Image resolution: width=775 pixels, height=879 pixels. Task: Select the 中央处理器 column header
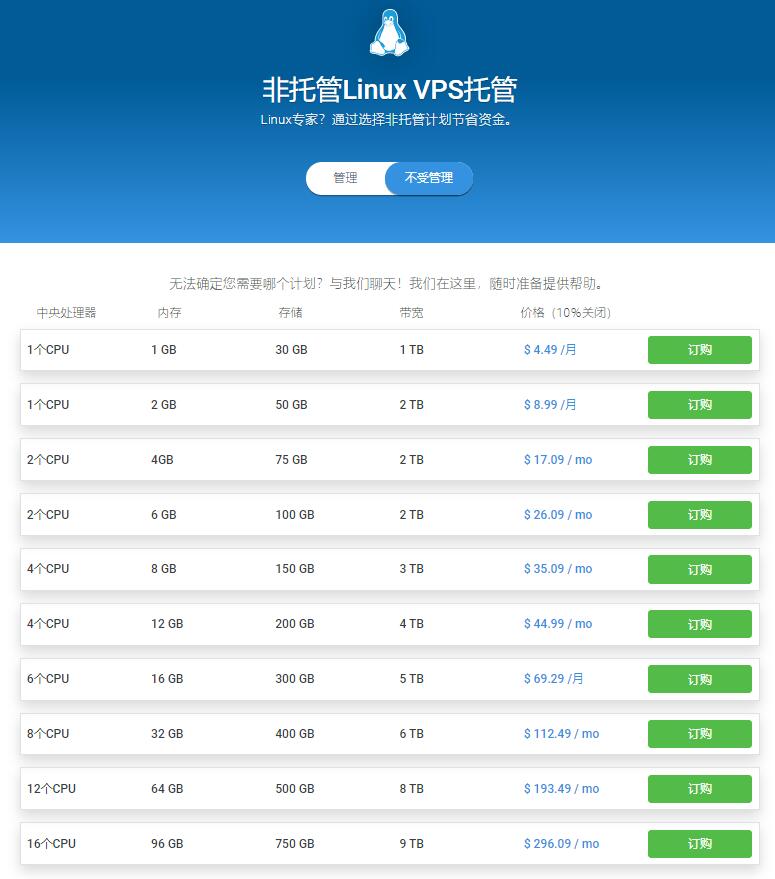(66, 313)
